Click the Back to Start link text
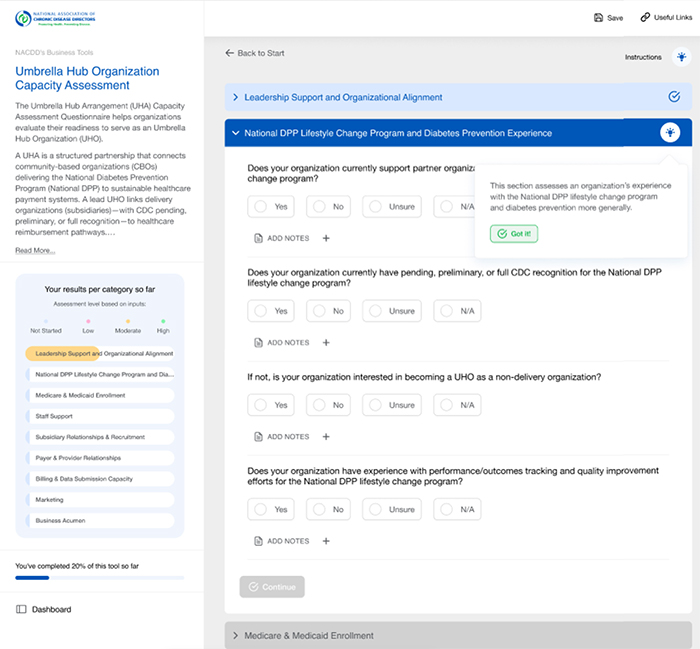700x649 pixels. click(261, 53)
